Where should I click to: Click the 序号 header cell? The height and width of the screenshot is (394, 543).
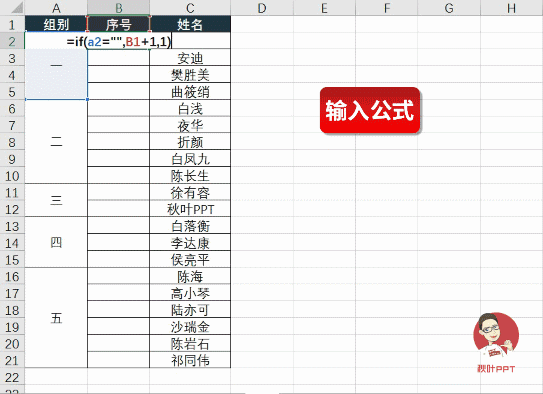[x=118, y=24]
